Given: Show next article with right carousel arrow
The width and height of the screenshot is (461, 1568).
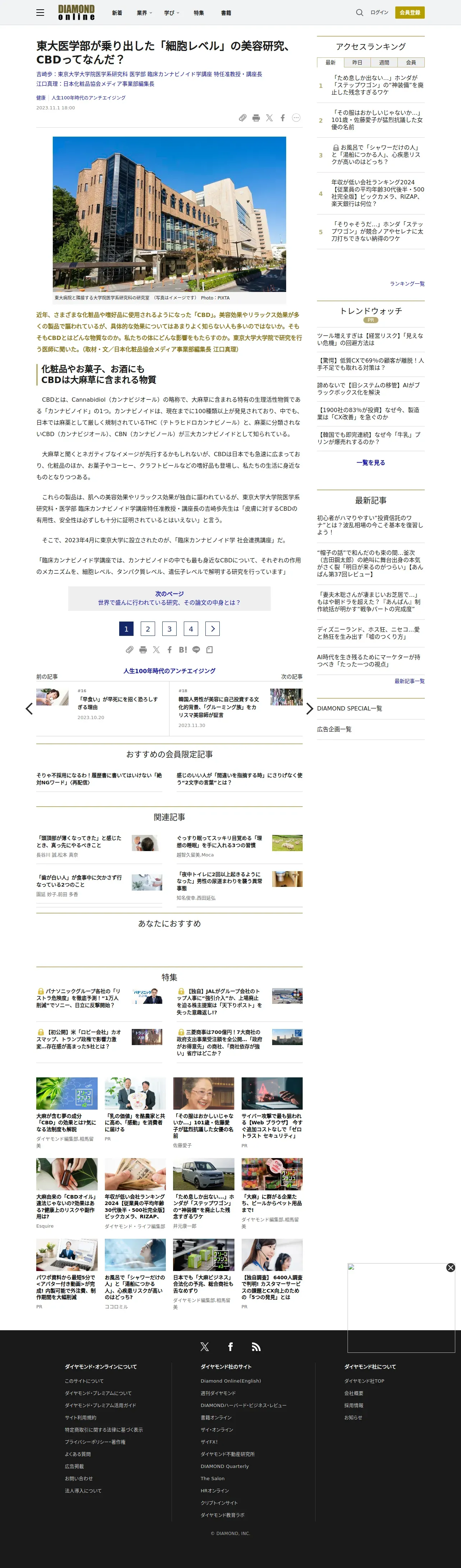Looking at the screenshot, I should point(310,709).
